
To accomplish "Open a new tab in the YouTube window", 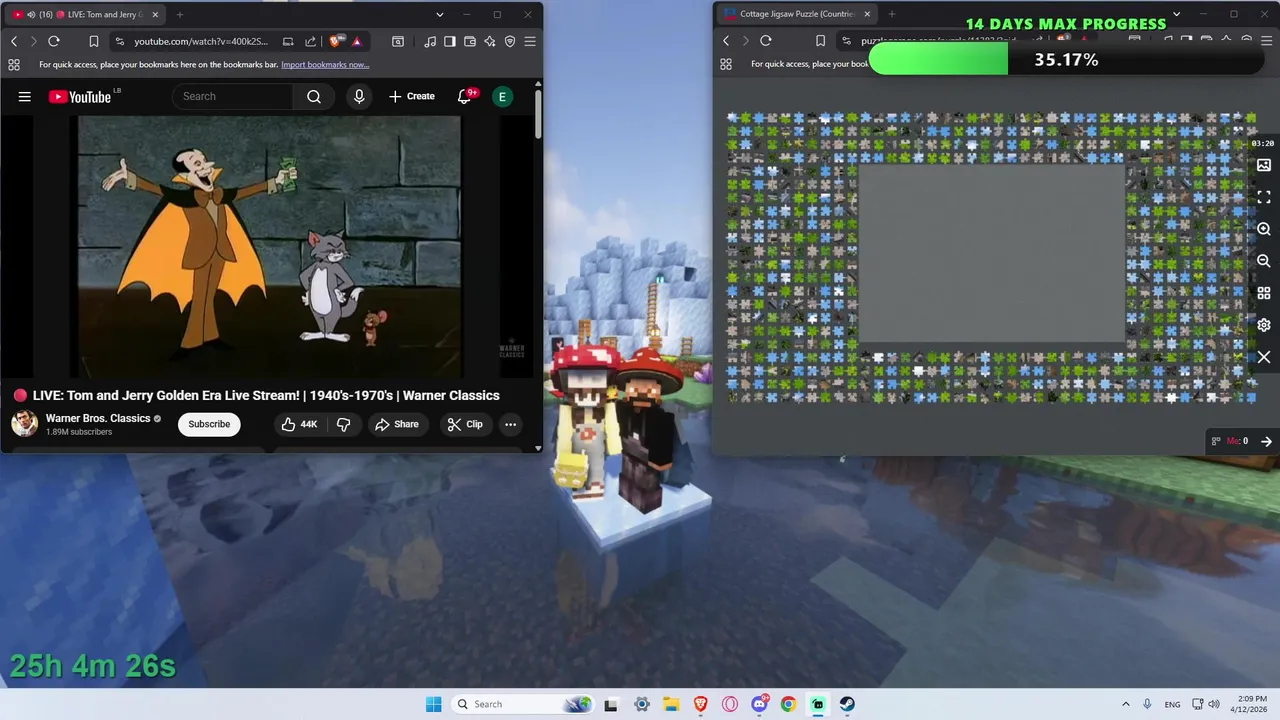I will [180, 14].
